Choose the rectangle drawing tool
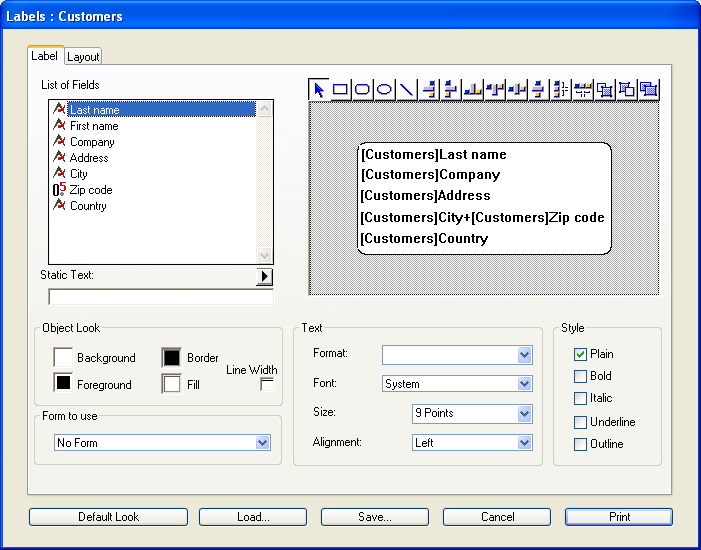 [341, 90]
